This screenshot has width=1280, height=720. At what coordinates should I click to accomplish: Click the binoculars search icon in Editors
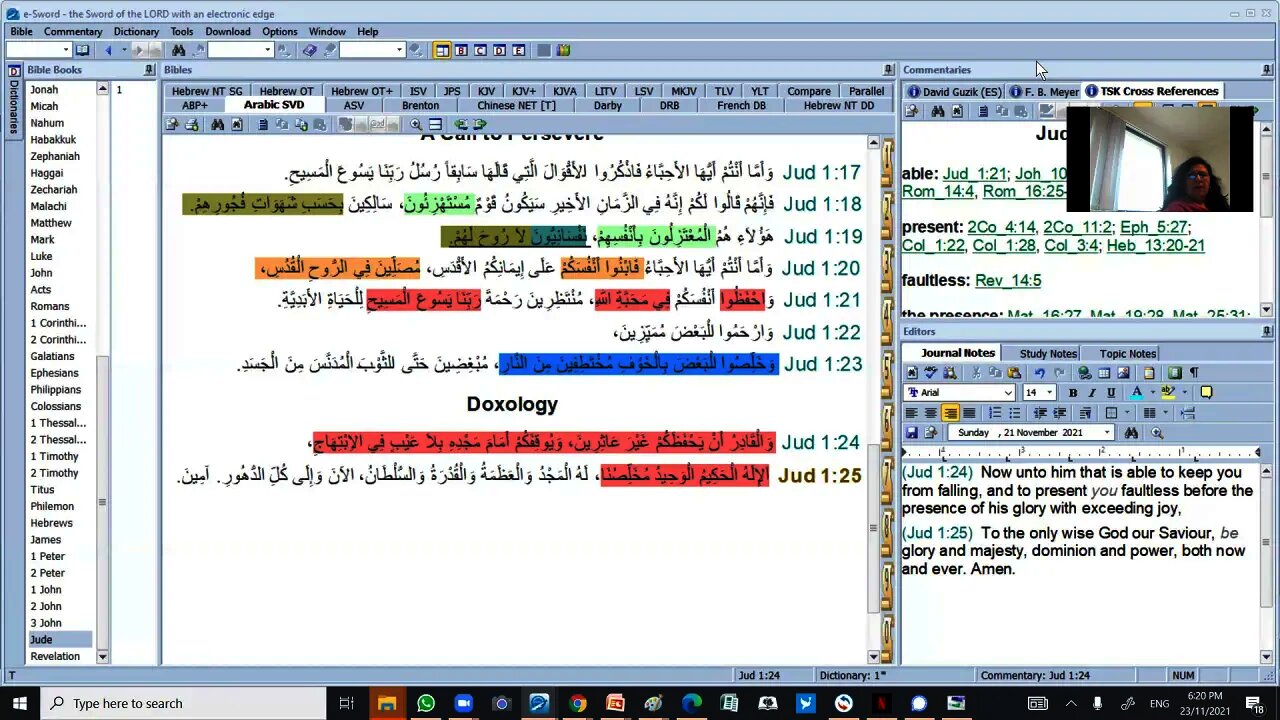[x=1131, y=433]
